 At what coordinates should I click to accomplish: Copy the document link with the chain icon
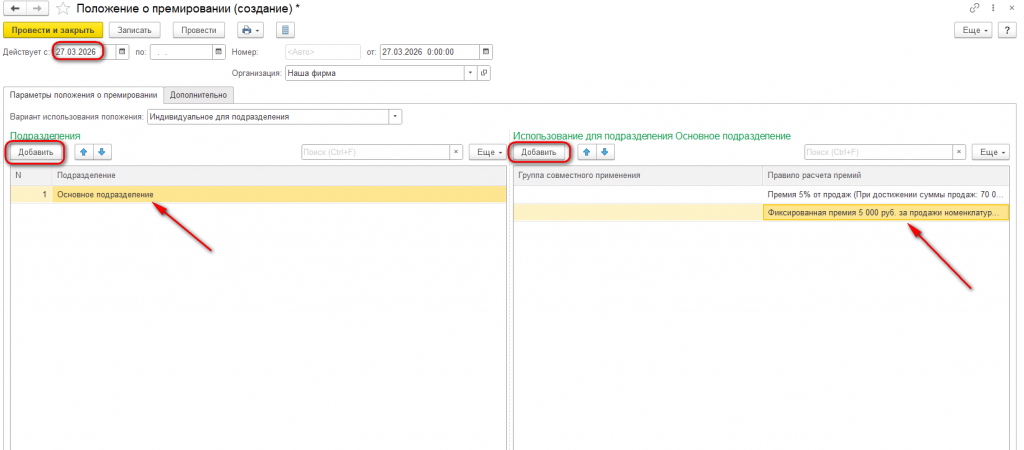point(975,8)
